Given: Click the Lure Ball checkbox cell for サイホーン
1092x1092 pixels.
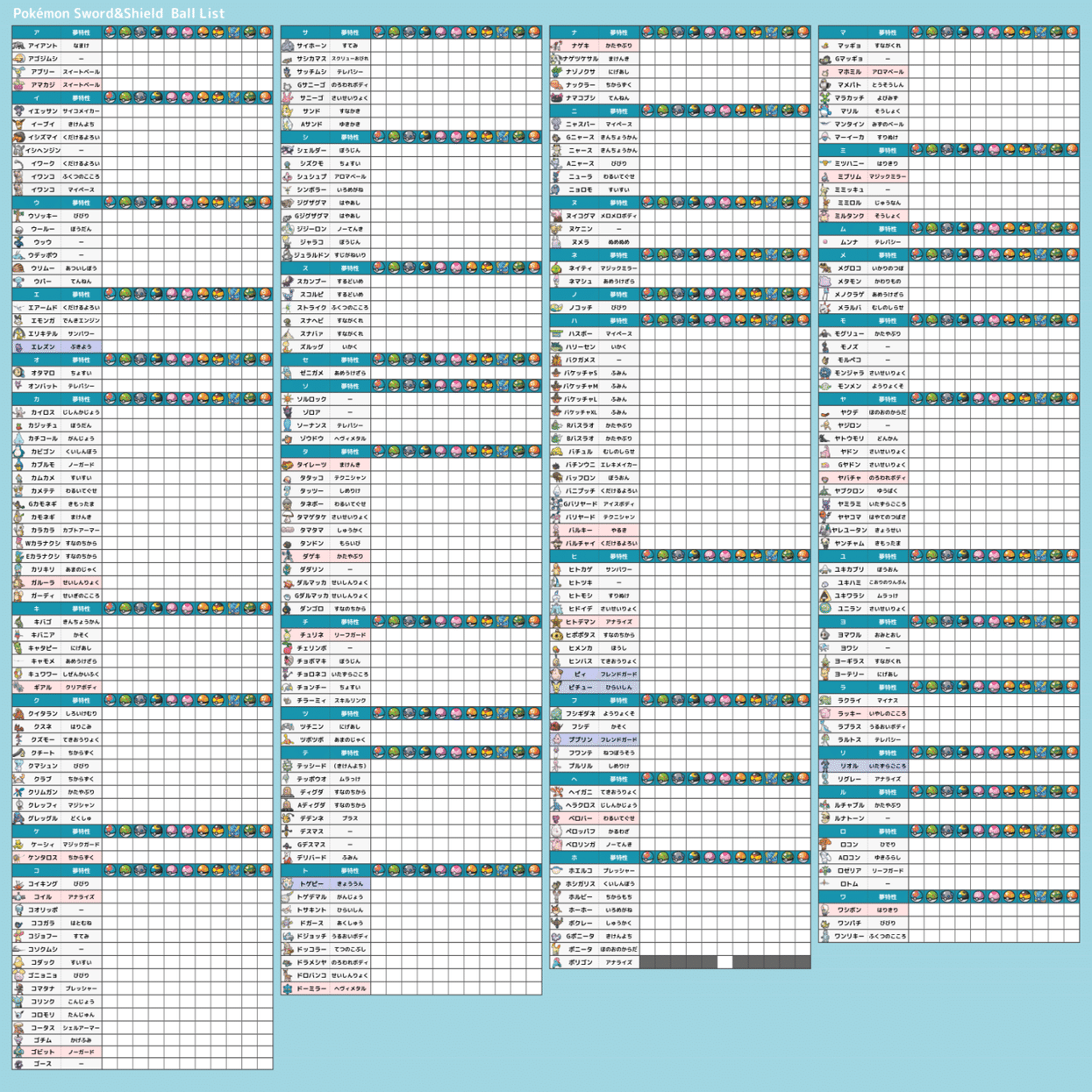Looking at the screenshot, I should (x=379, y=46).
